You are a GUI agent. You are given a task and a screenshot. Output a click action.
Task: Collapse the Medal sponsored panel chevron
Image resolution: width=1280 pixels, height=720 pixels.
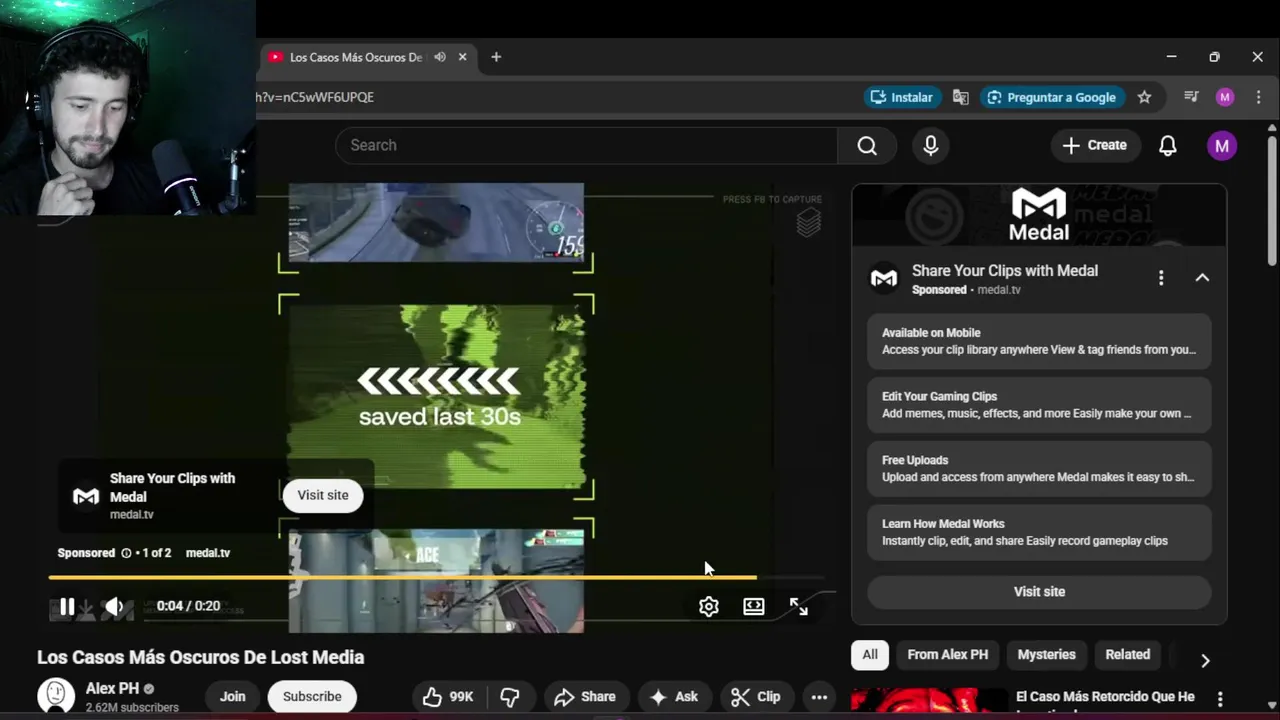tap(1202, 278)
